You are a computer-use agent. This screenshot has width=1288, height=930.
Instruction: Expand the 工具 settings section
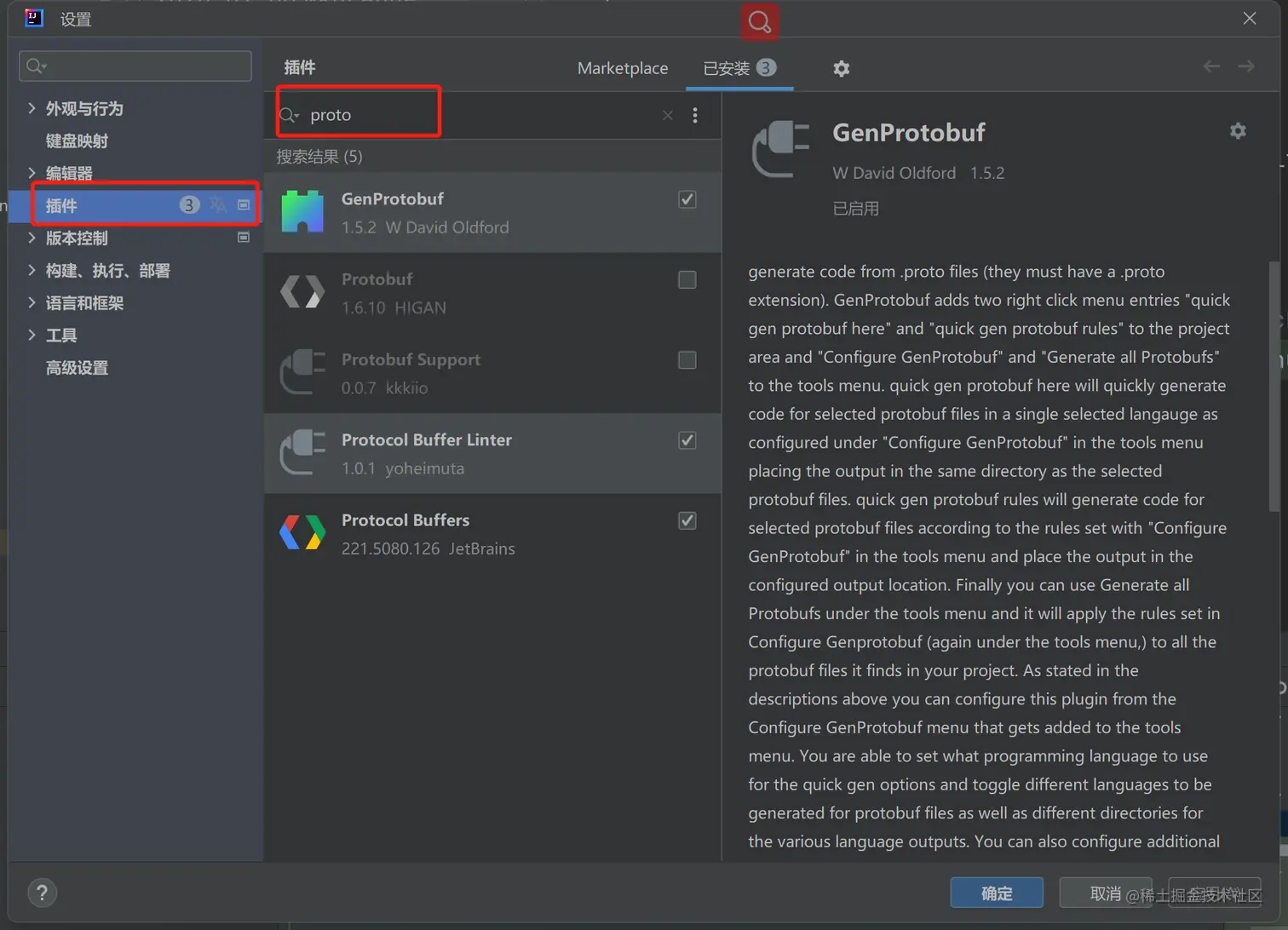click(x=32, y=335)
